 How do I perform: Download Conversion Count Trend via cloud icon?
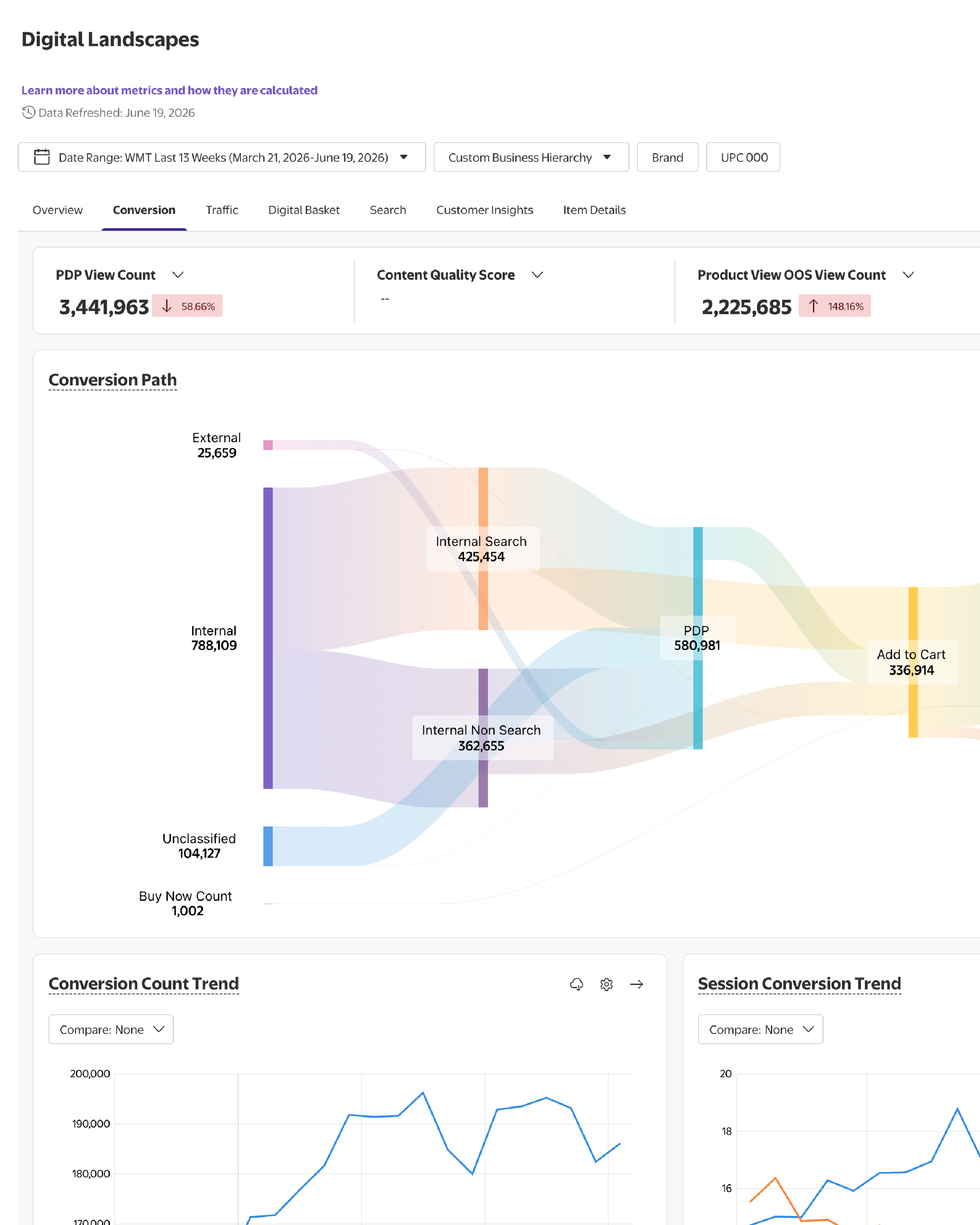coord(576,984)
